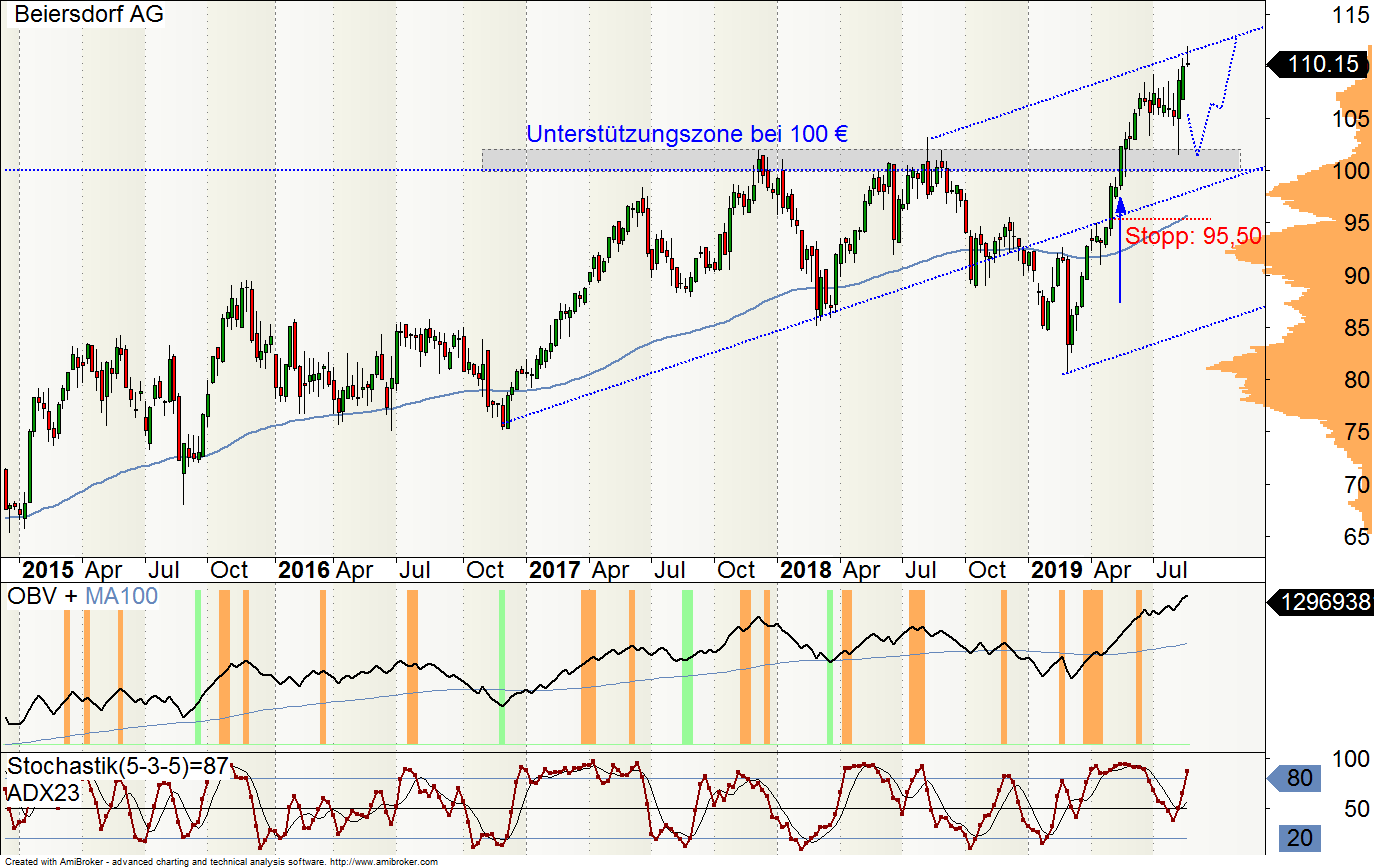The image size is (1374, 868).
Task: Jump to the 2017 year marker
Action: (x=554, y=570)
